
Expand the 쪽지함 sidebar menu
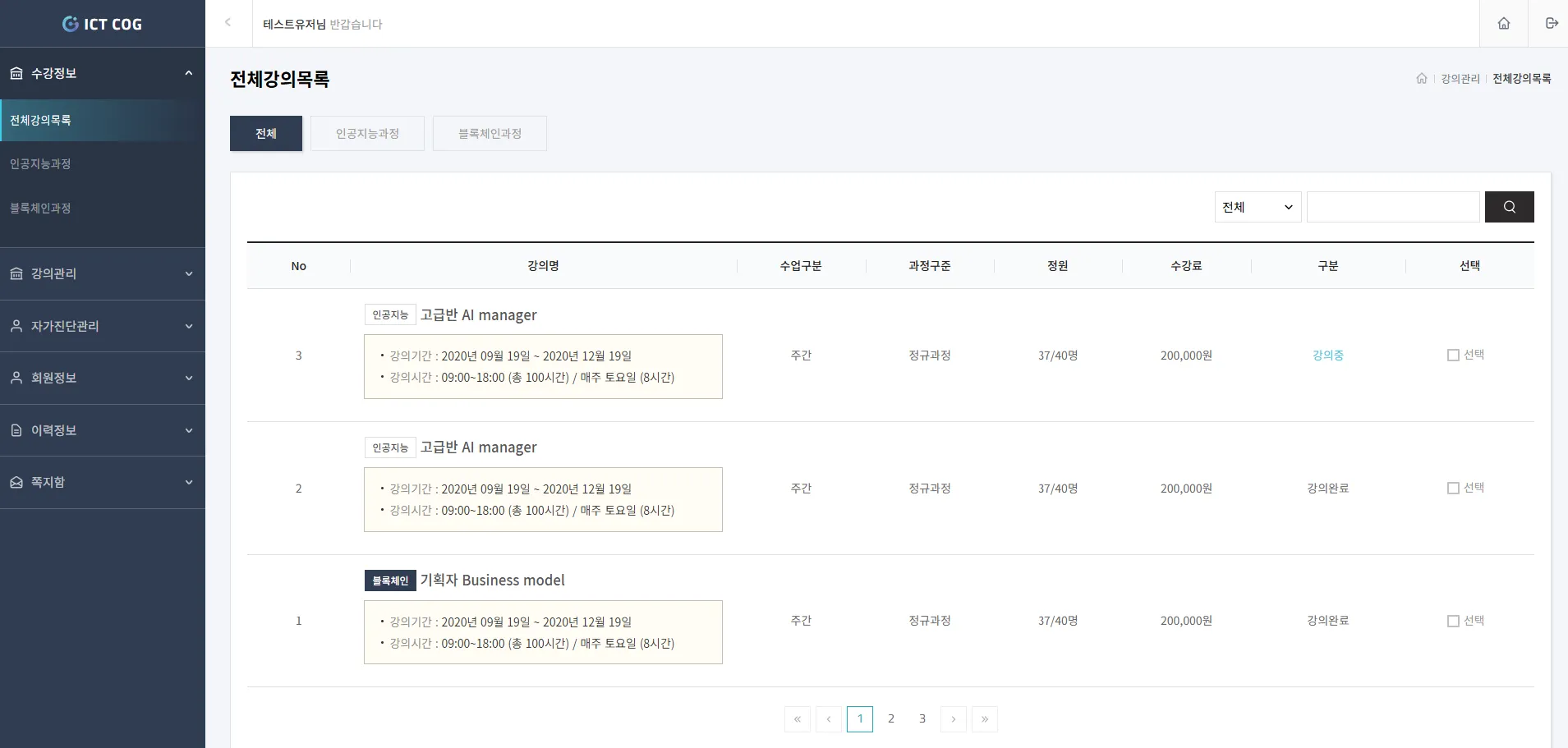coord(189,482)
